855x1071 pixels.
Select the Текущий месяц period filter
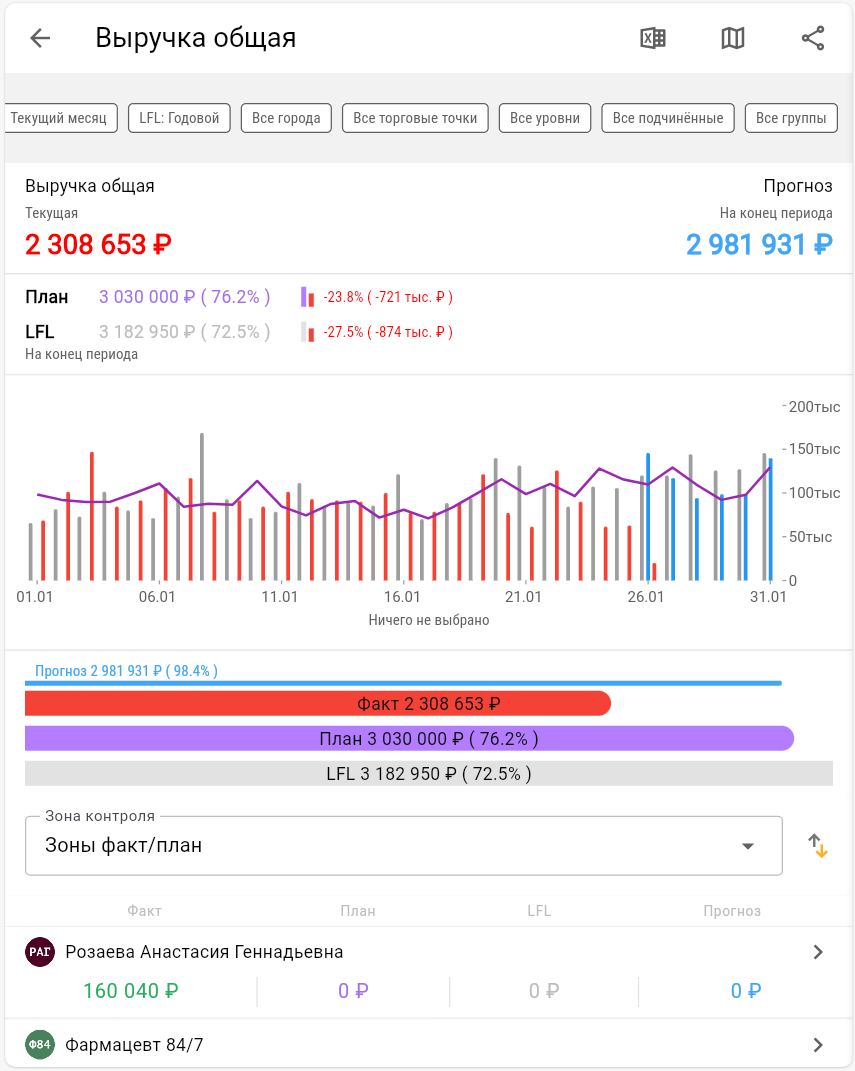point(59,118)
